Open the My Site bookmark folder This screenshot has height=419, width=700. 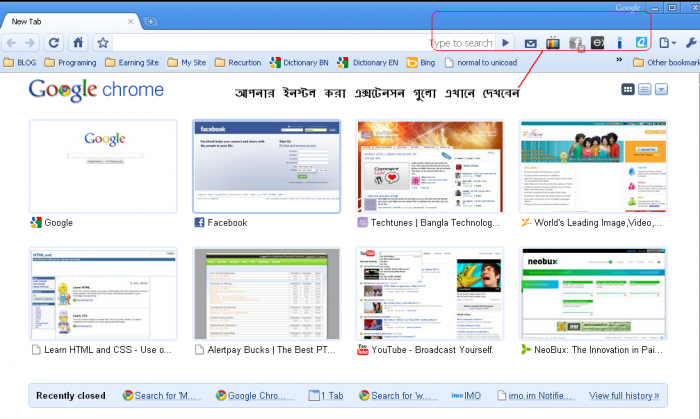click(x=187, y=62)
